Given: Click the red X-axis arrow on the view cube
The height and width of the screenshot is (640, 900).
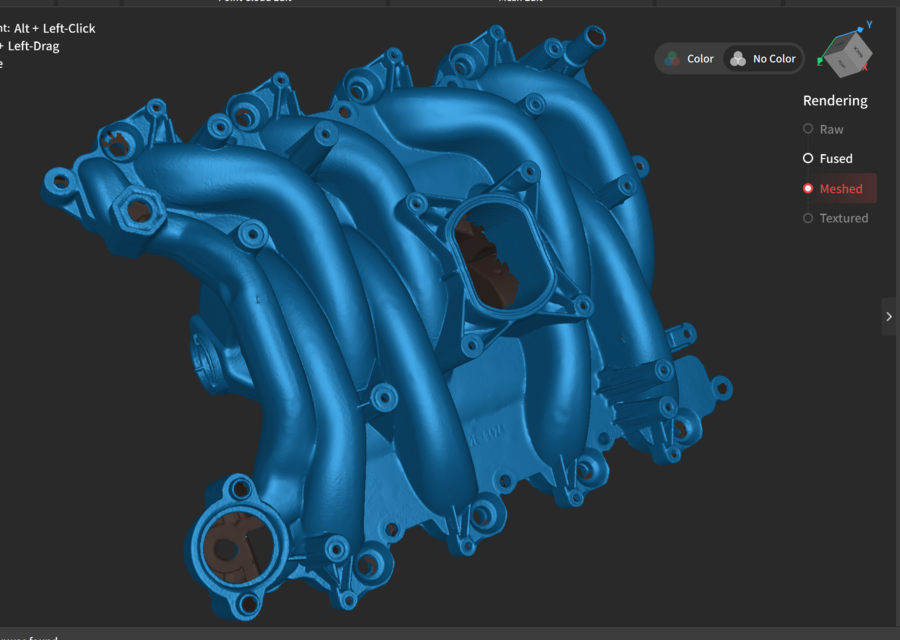Looking at the screenshot, I should click(864, 68).
